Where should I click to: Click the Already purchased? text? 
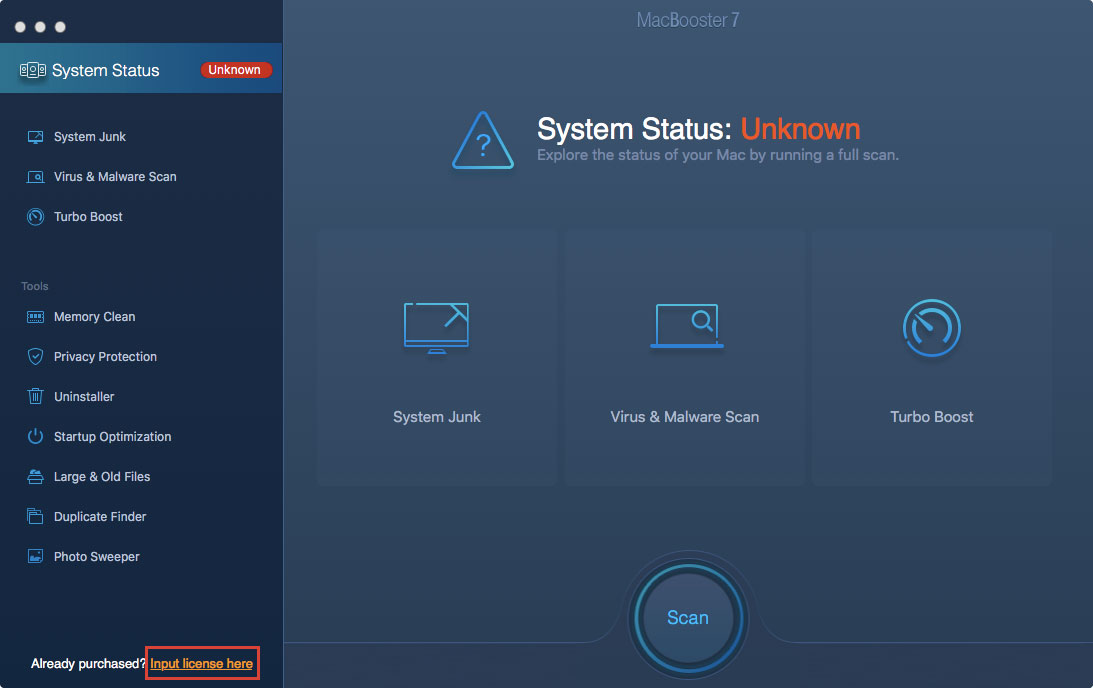(x=89, y=664)
